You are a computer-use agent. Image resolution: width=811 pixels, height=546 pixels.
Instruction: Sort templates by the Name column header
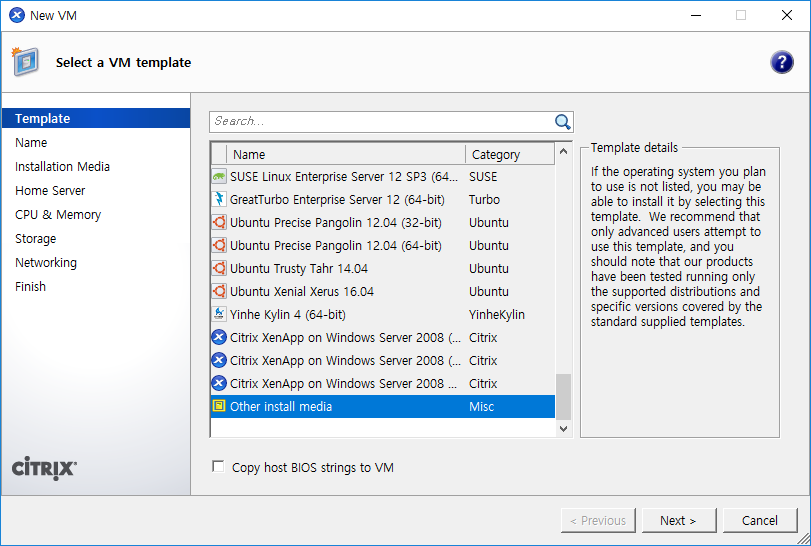[x=346, y=155]
